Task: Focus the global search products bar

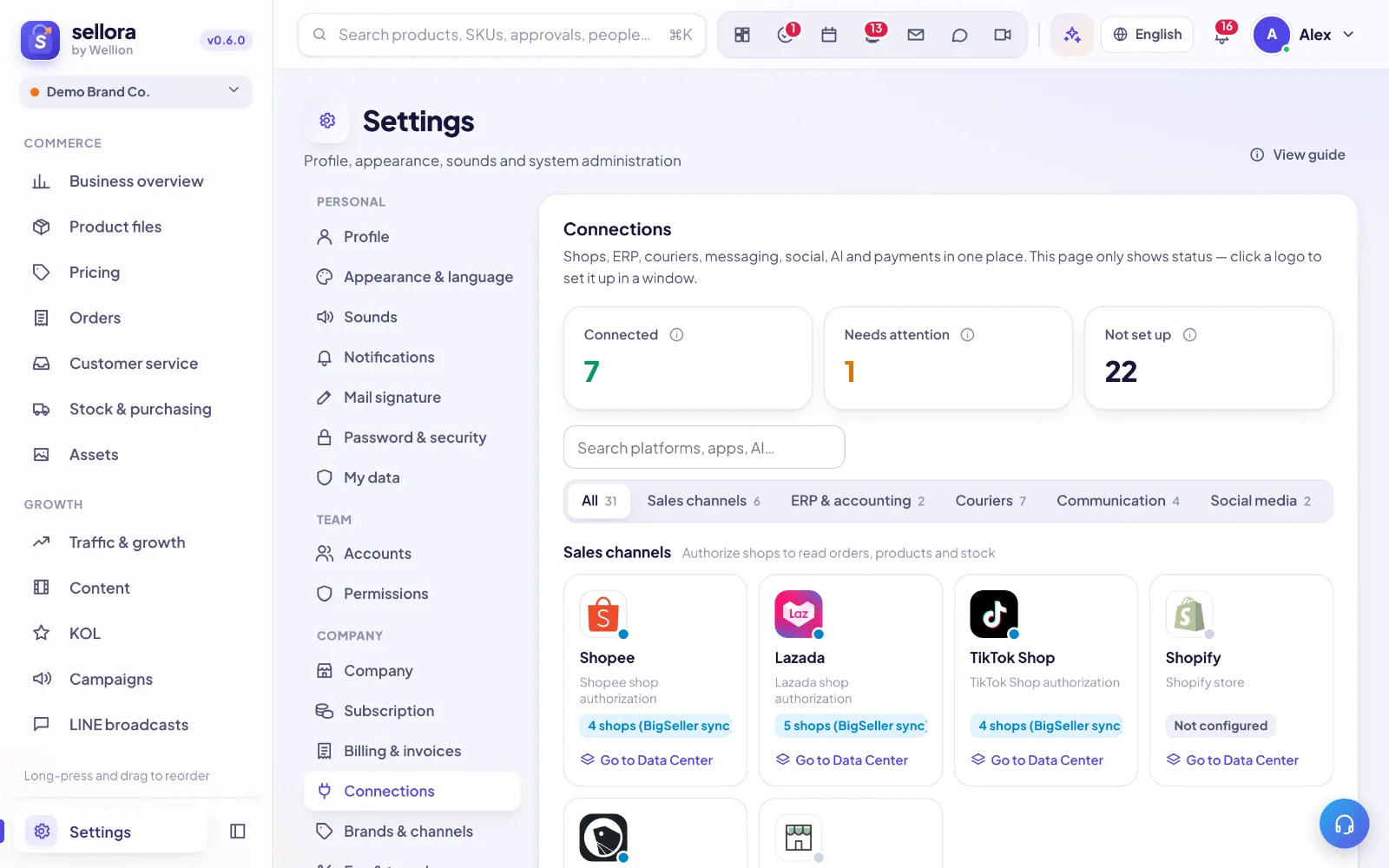Action: coord(502,35)
